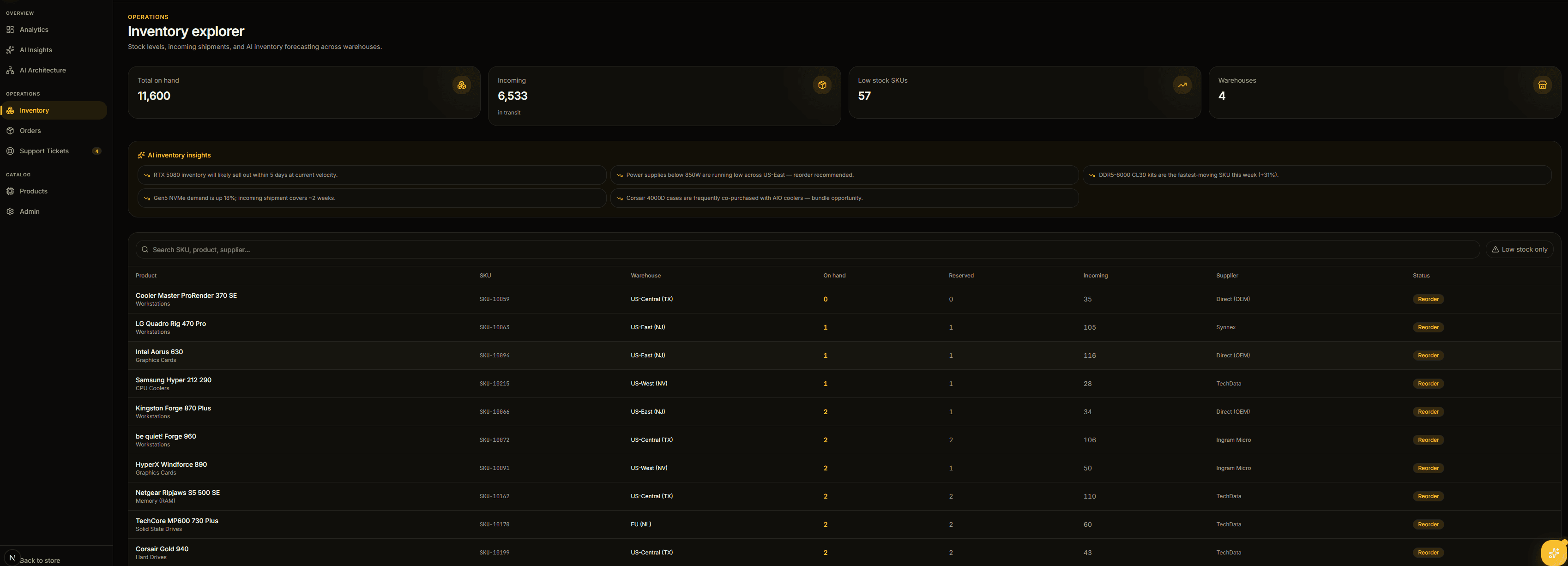Open the floating AI assistant button
Screen dimensions: 1568x566
pyautogui.click(x=1553, y=553)
